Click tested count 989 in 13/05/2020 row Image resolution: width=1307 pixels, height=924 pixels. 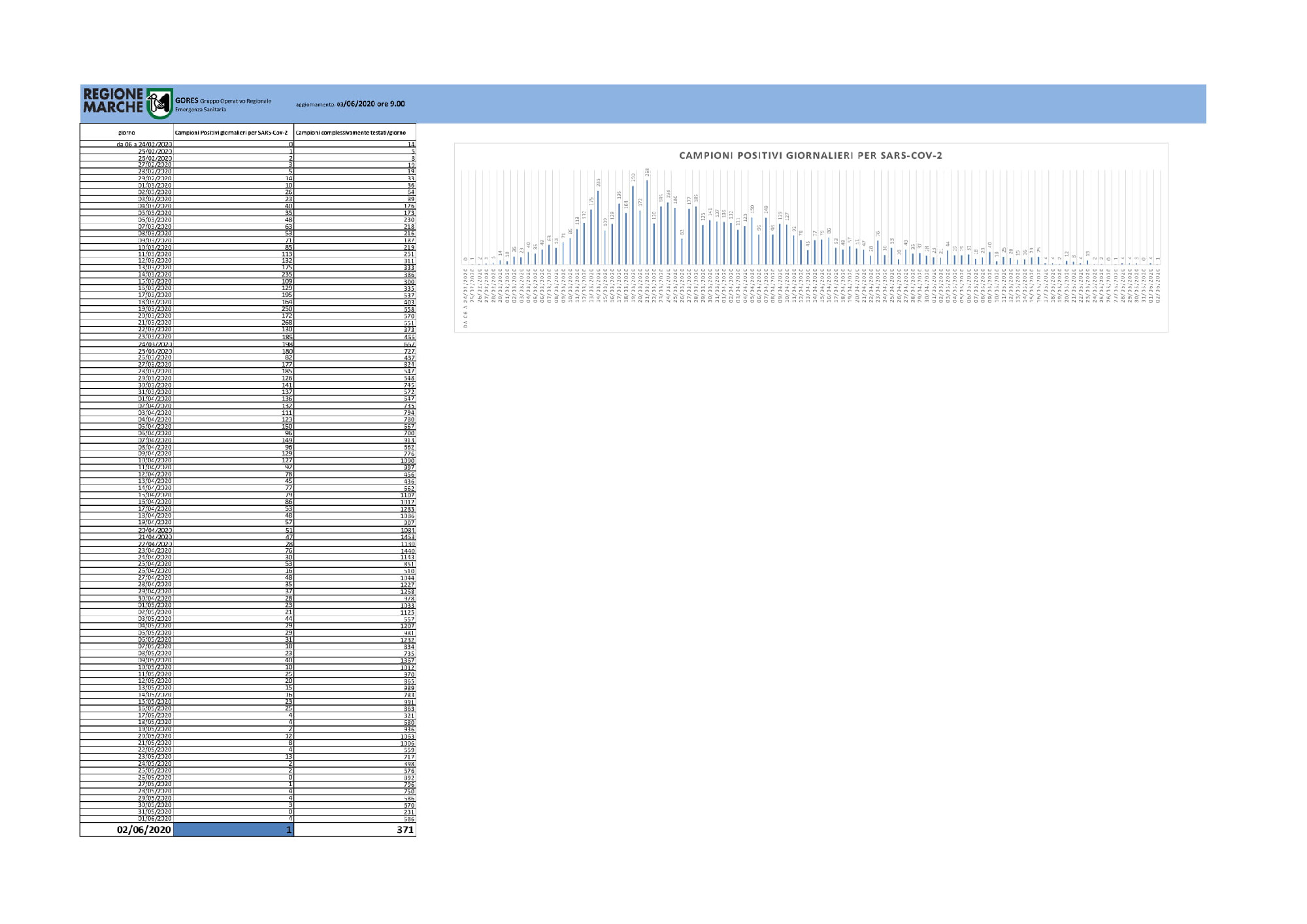pos(409,688)
